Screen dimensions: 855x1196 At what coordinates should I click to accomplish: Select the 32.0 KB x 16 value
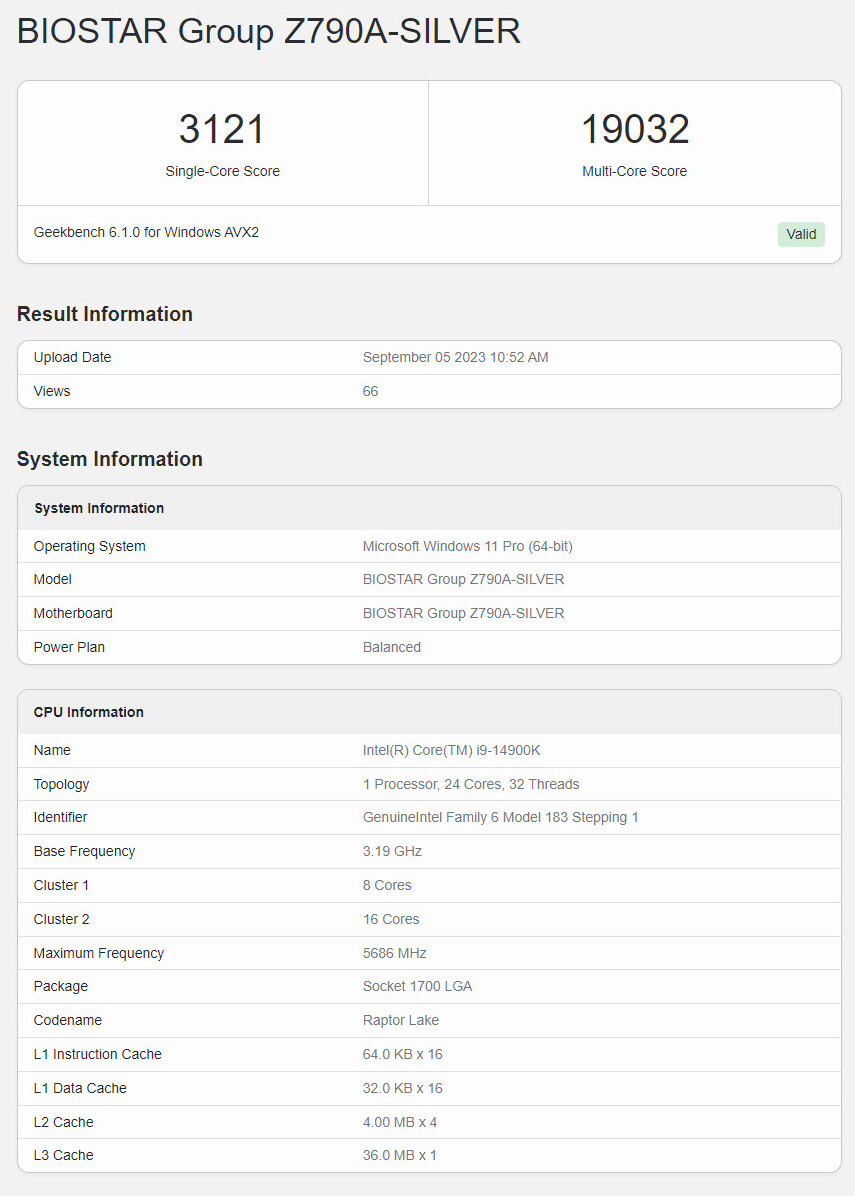pos(403,1088)
